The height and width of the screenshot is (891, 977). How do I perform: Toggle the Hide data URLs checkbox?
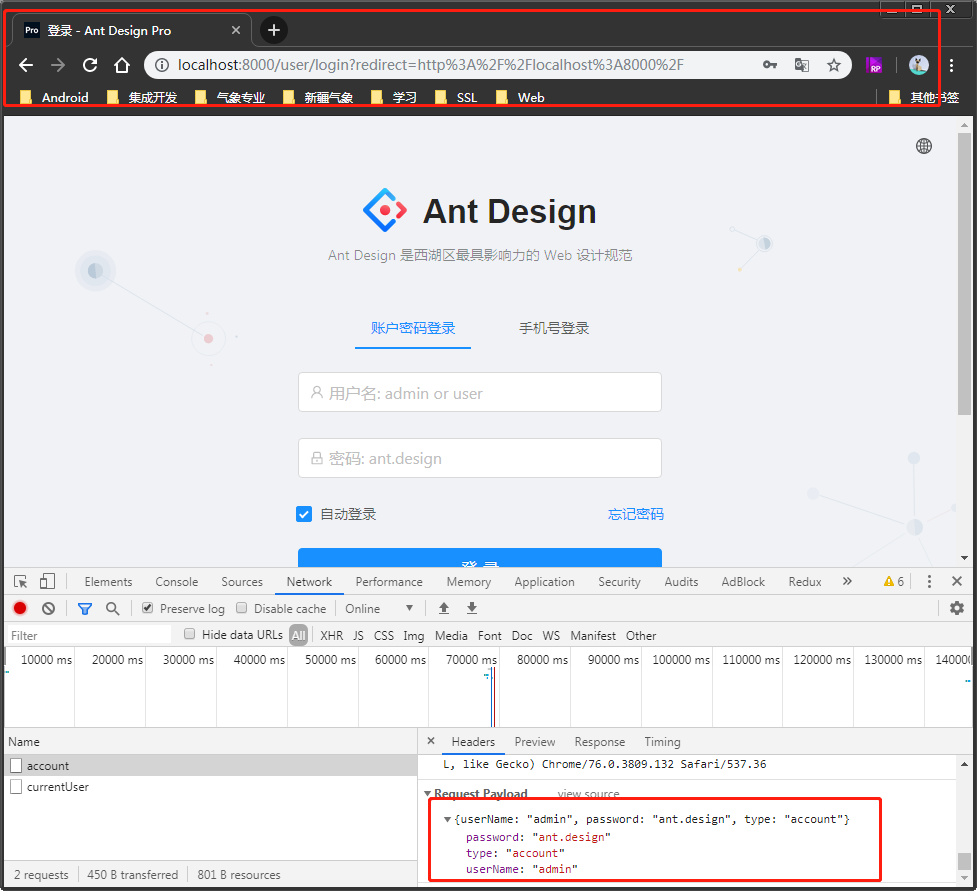click(189, 634)
